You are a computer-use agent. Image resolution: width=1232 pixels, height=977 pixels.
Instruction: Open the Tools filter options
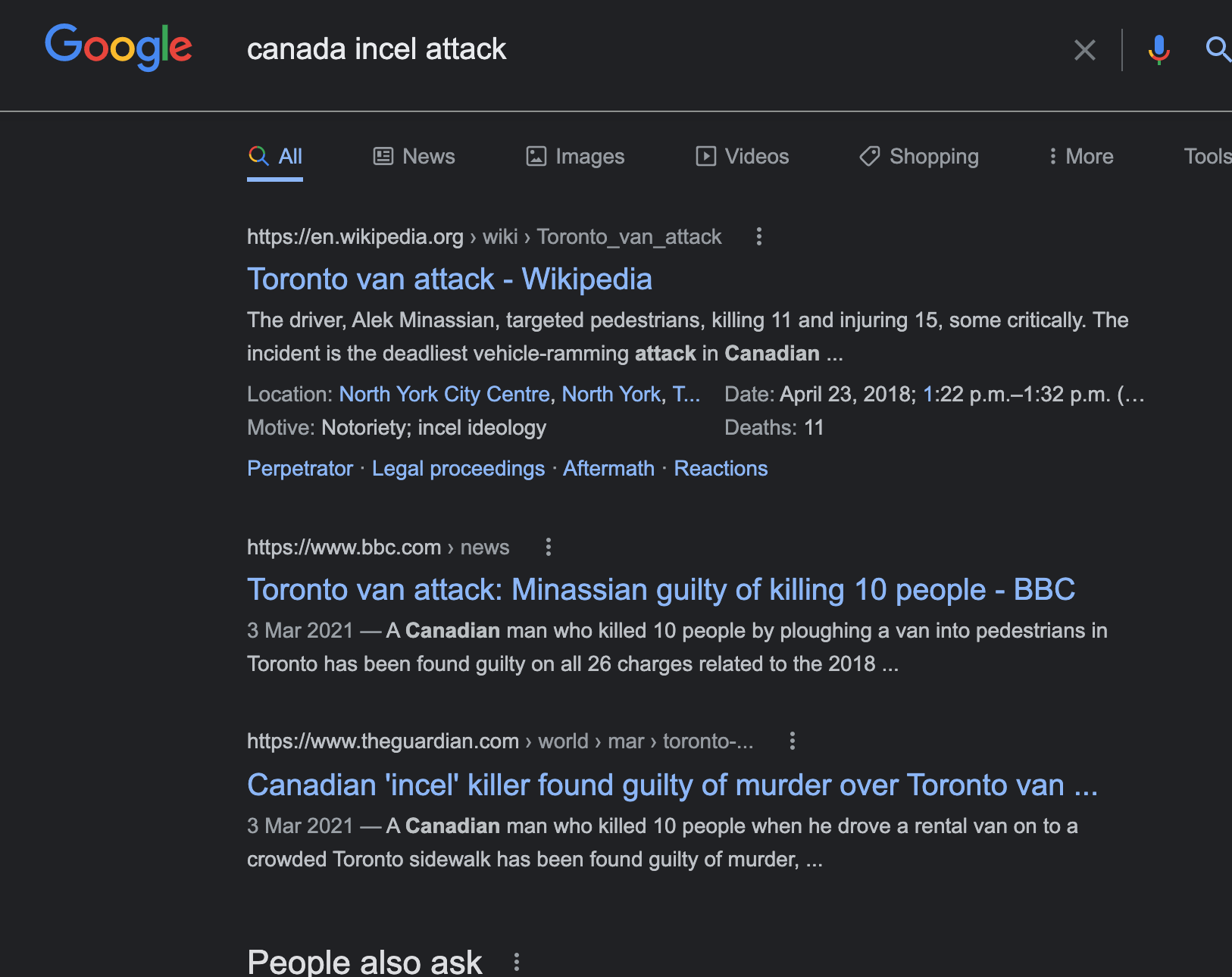tap(1208, 156)
